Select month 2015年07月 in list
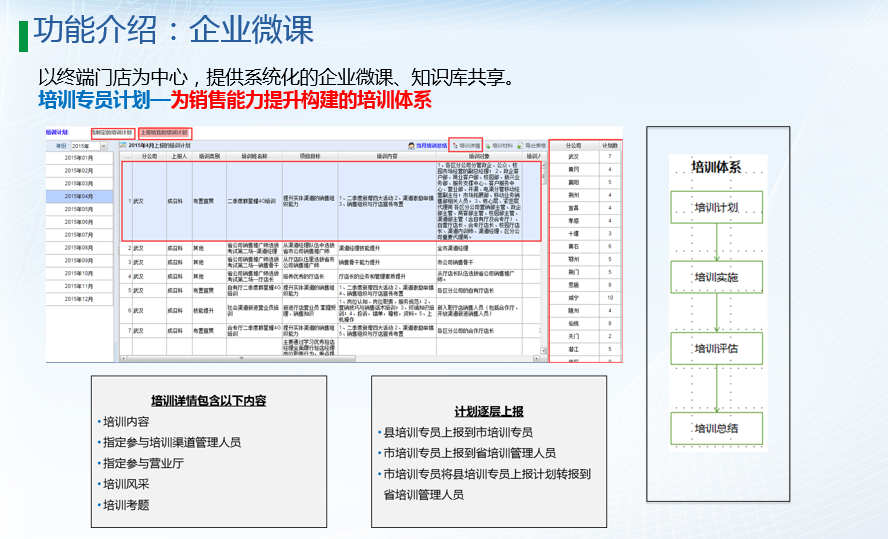888x539 pixels. pos(79,234)
